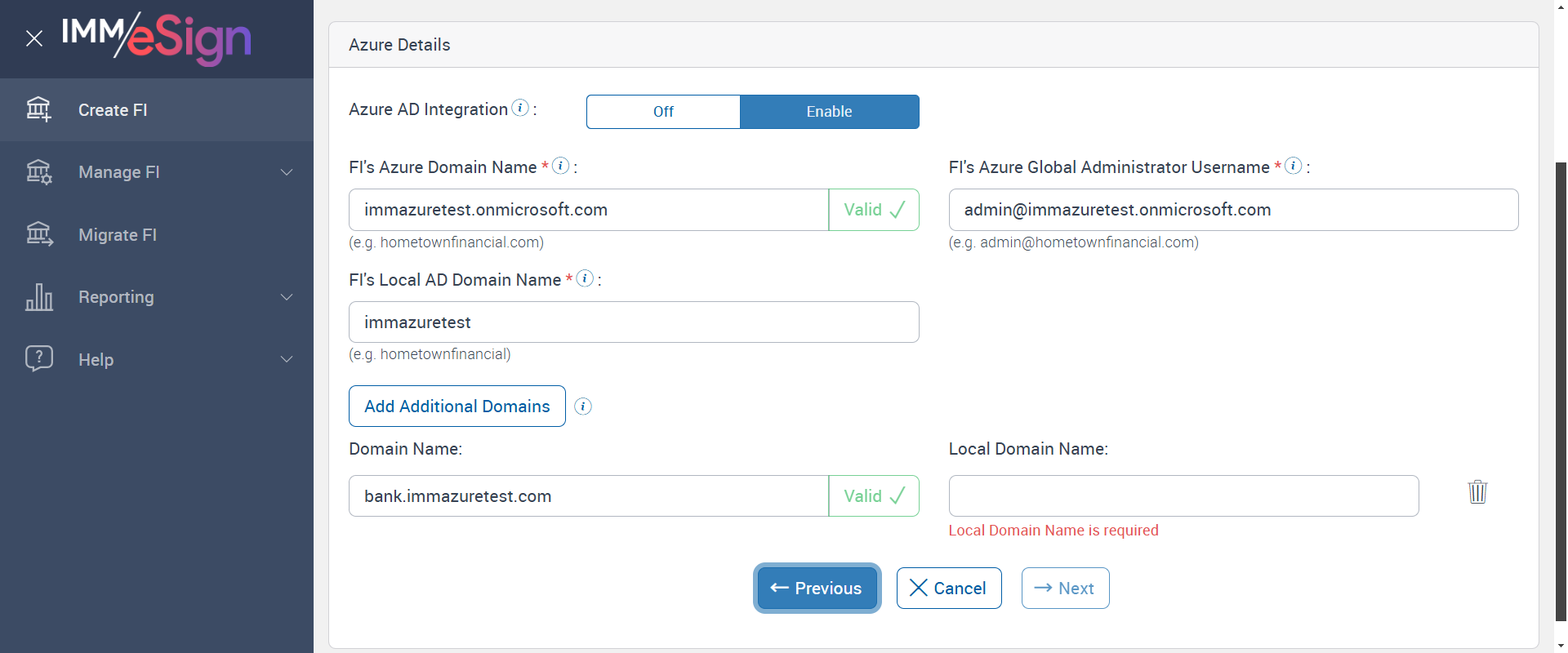Click info icon beside FI's Local AD Domain Name

(585, 278)
